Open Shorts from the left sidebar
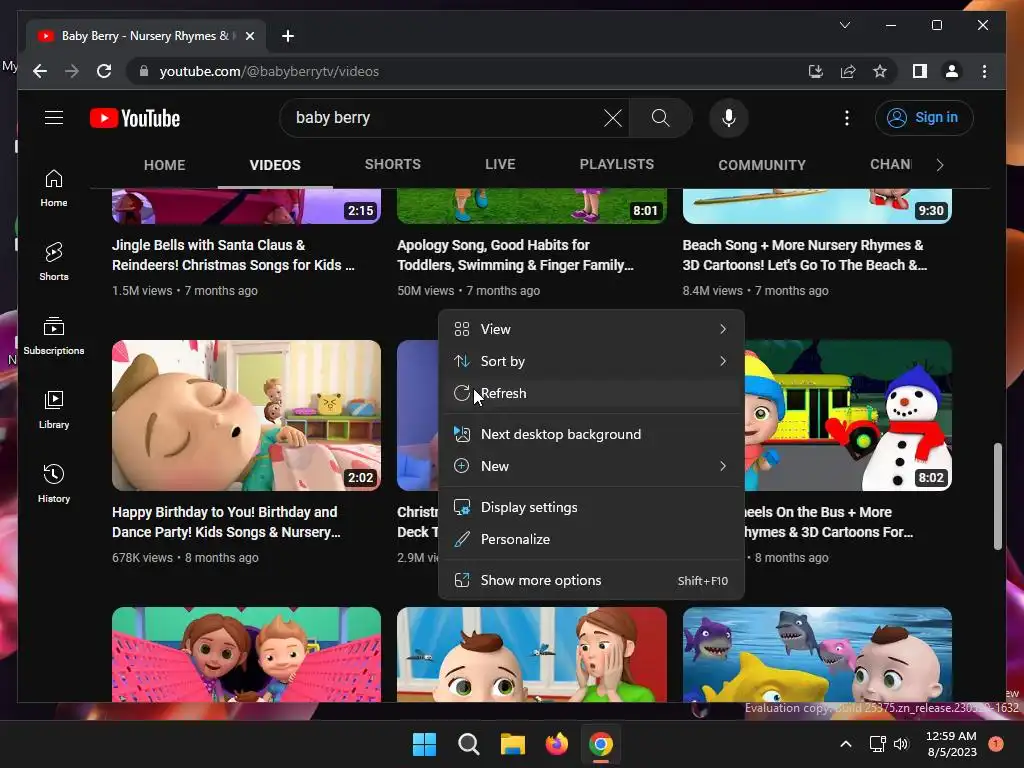This screenshot has width=1024, height=768. 54,261
